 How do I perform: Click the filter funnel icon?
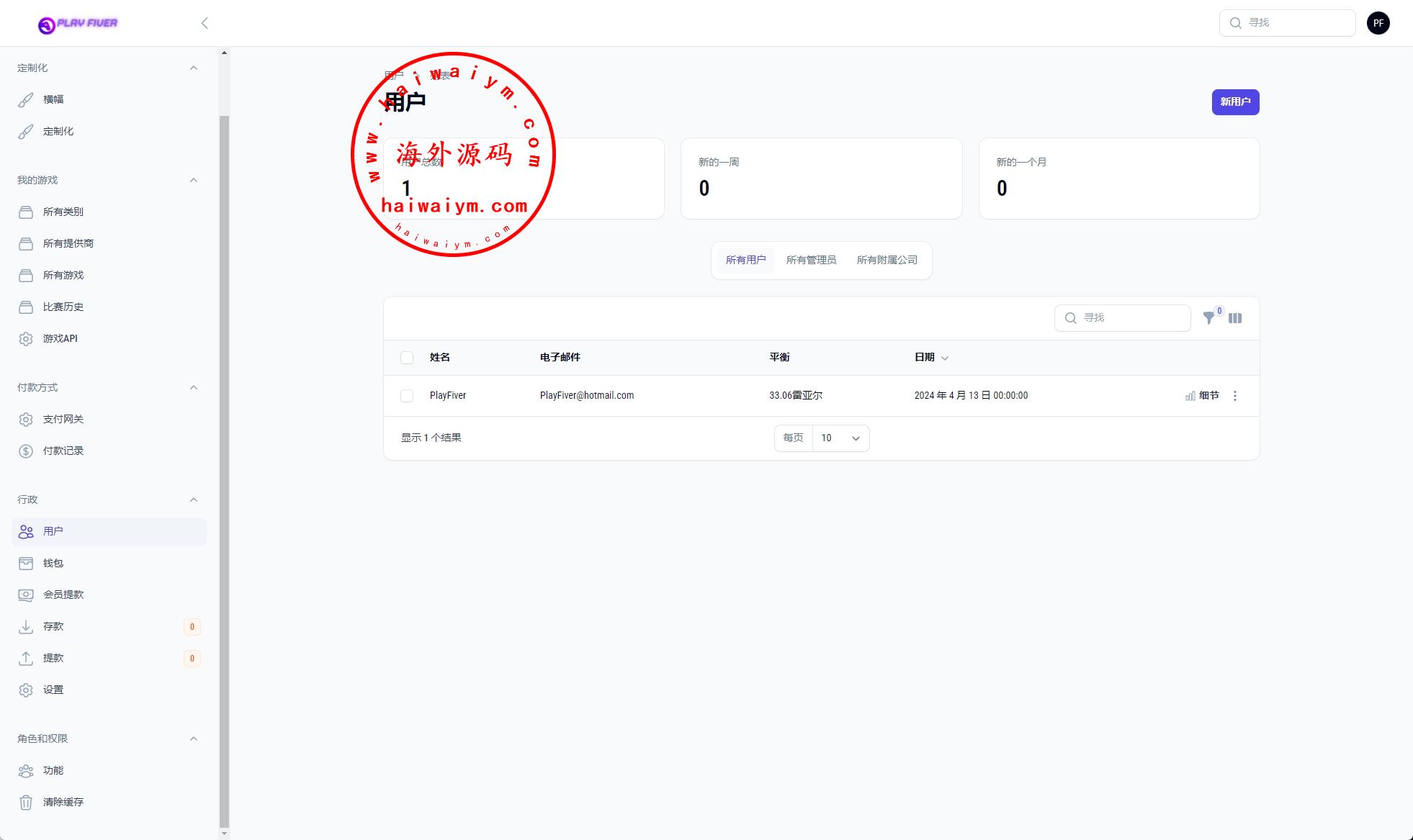click(1208, 318)
